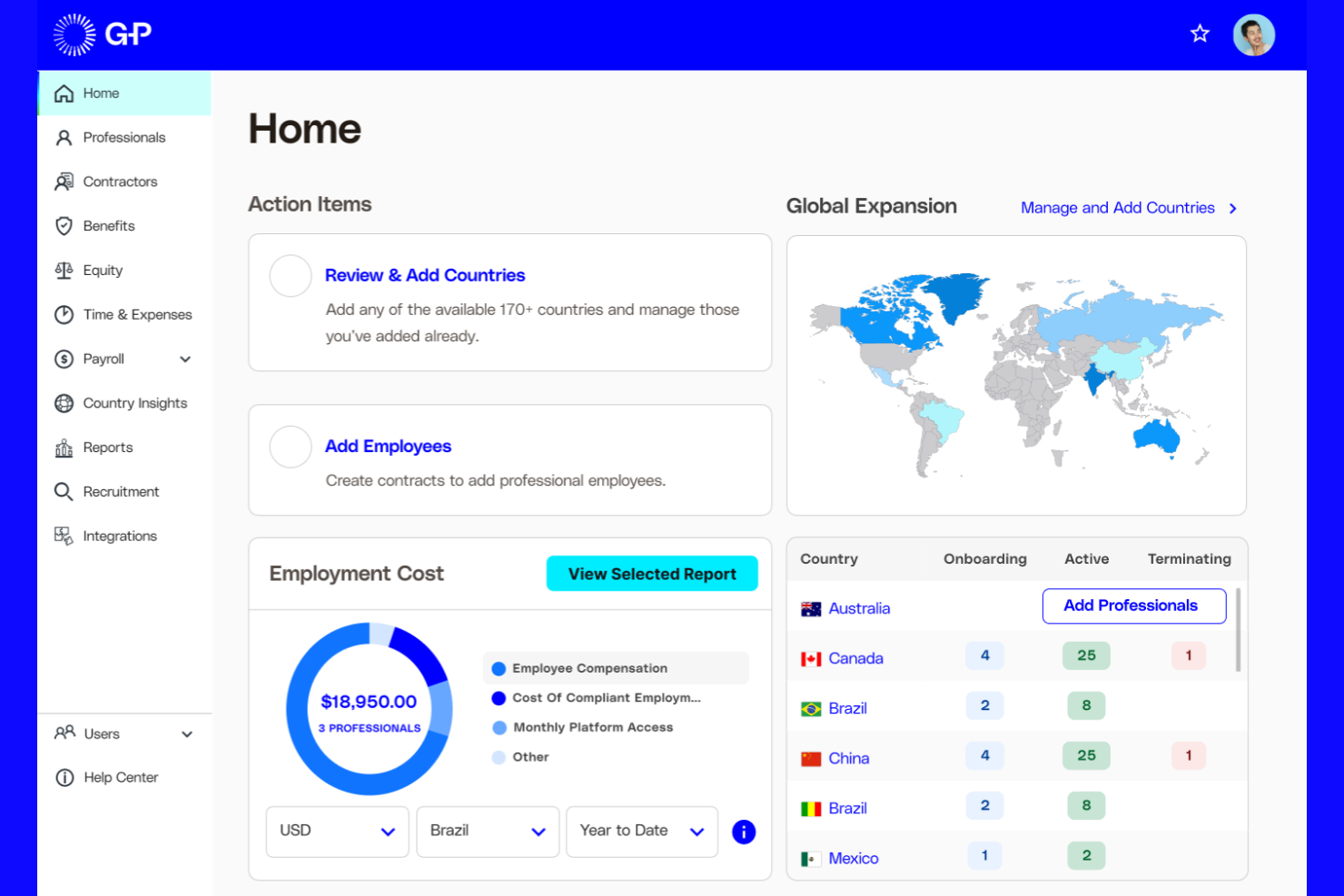Click the Integrations icon in sidebar
The height and width of the screenshot is (896, 1344).
(64, 536)
